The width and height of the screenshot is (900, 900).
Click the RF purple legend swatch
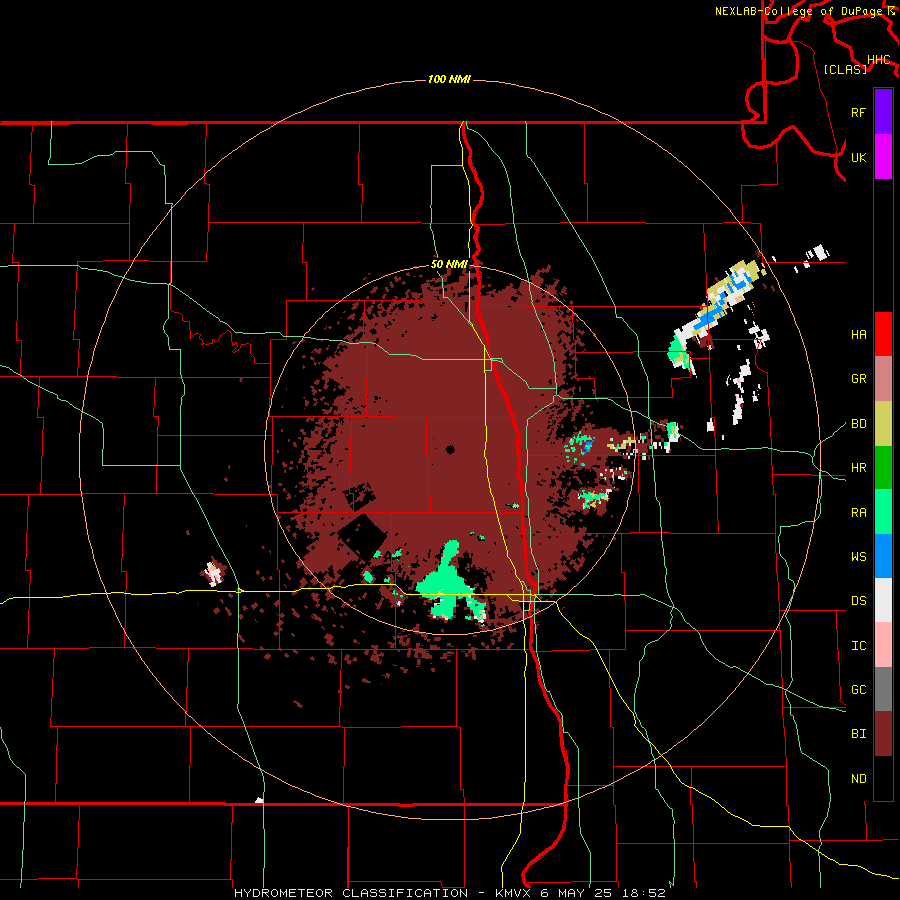883,112
